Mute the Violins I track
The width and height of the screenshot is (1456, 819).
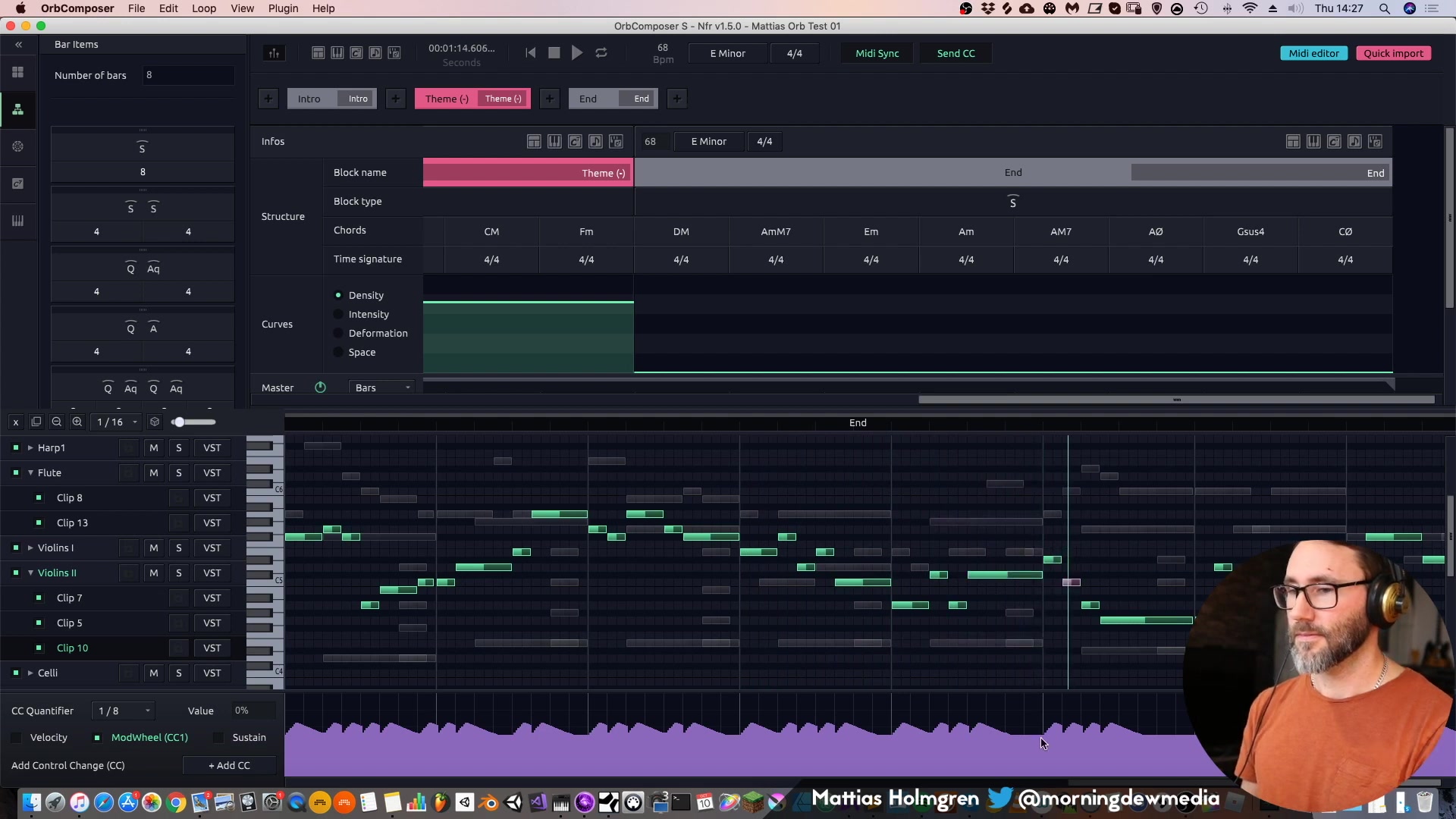click(154, 548)
